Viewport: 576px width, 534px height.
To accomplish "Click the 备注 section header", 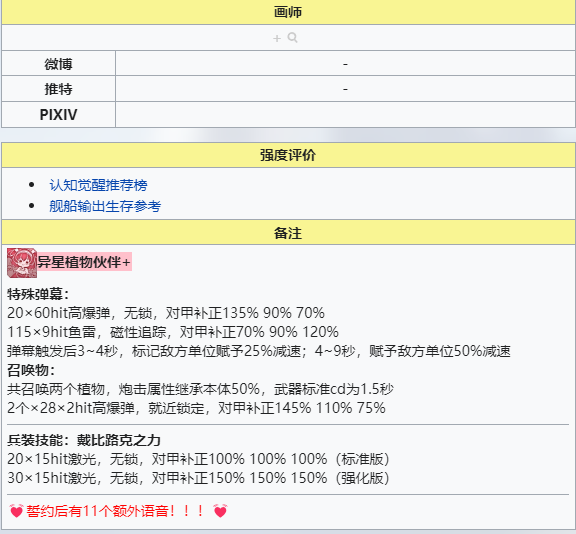I will (288, 233).
